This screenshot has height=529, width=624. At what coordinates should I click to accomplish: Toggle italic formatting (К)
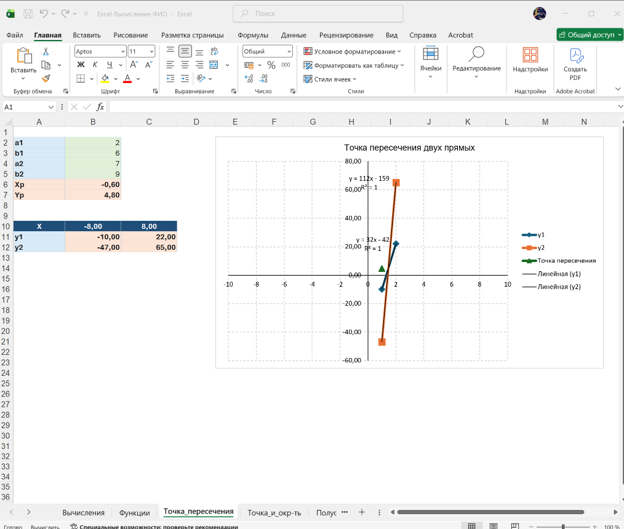(95, 65)
